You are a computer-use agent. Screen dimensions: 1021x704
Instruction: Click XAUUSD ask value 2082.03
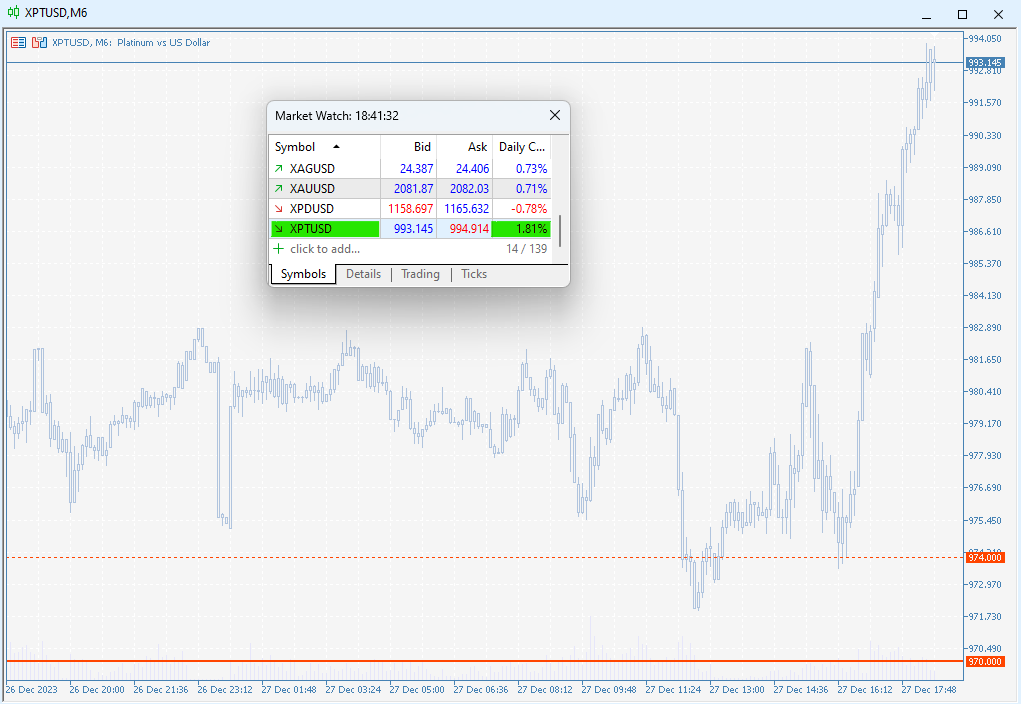coord(469,189)
